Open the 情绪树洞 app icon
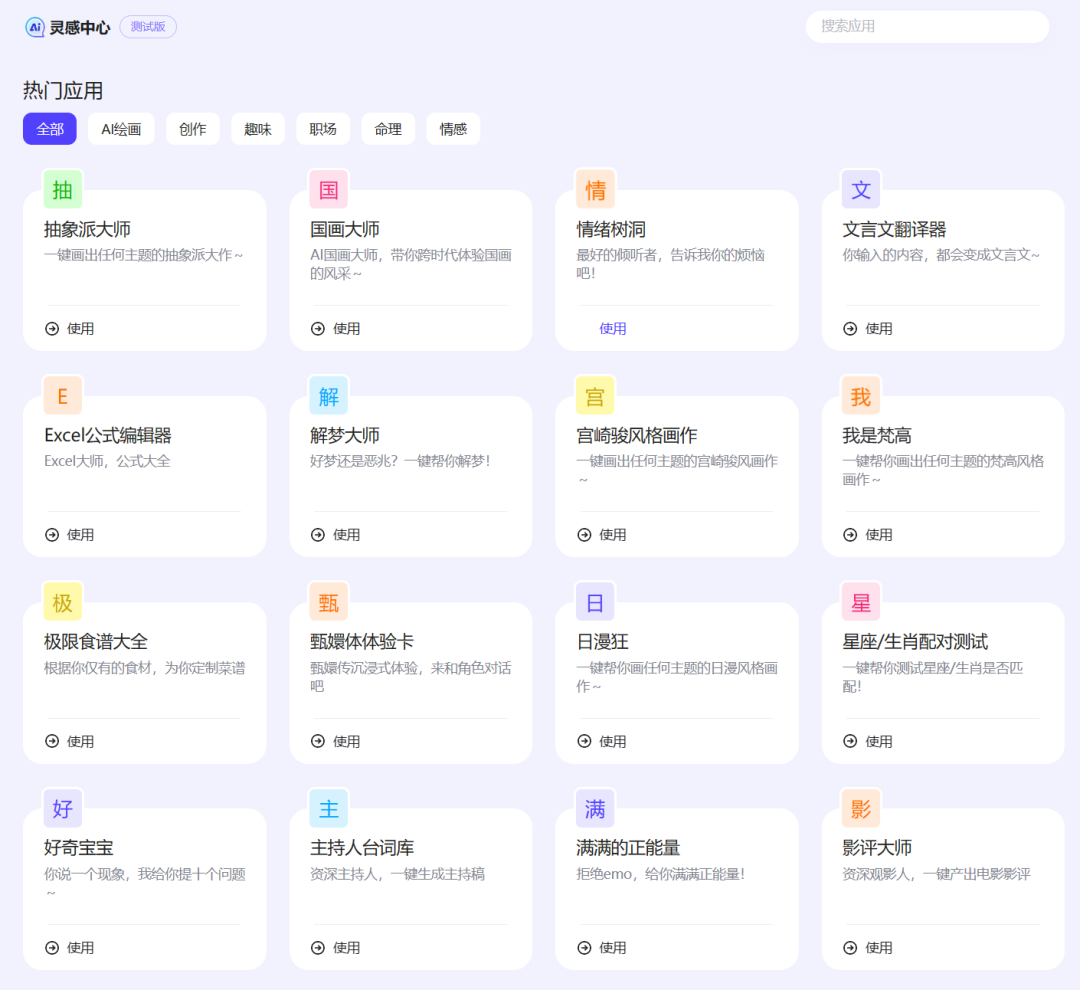Viewport: 1080px width, 990px height. click(595, 190)
